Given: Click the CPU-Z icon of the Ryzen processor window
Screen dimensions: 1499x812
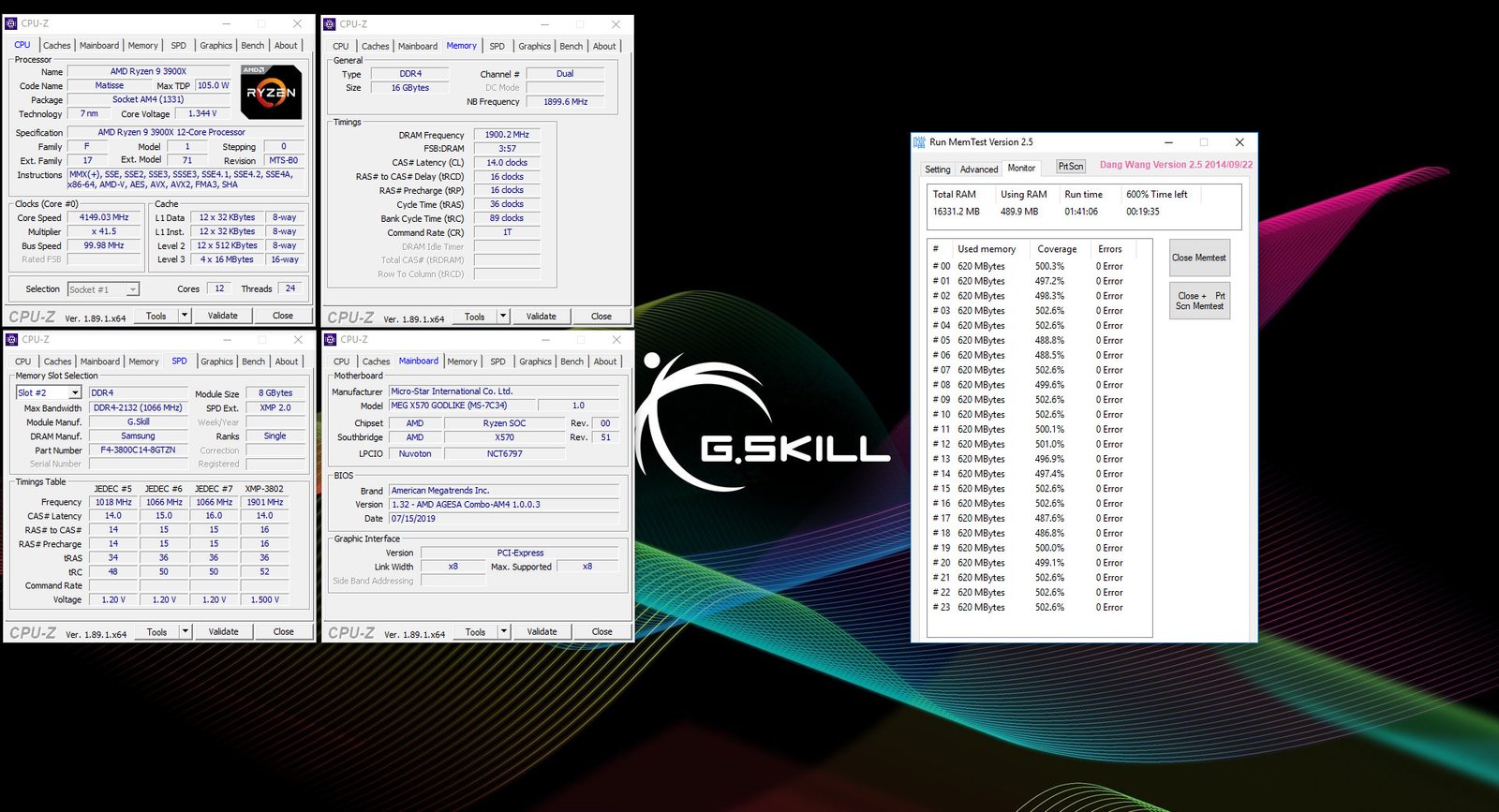Looking at the screenshot, I should point(11,23).
